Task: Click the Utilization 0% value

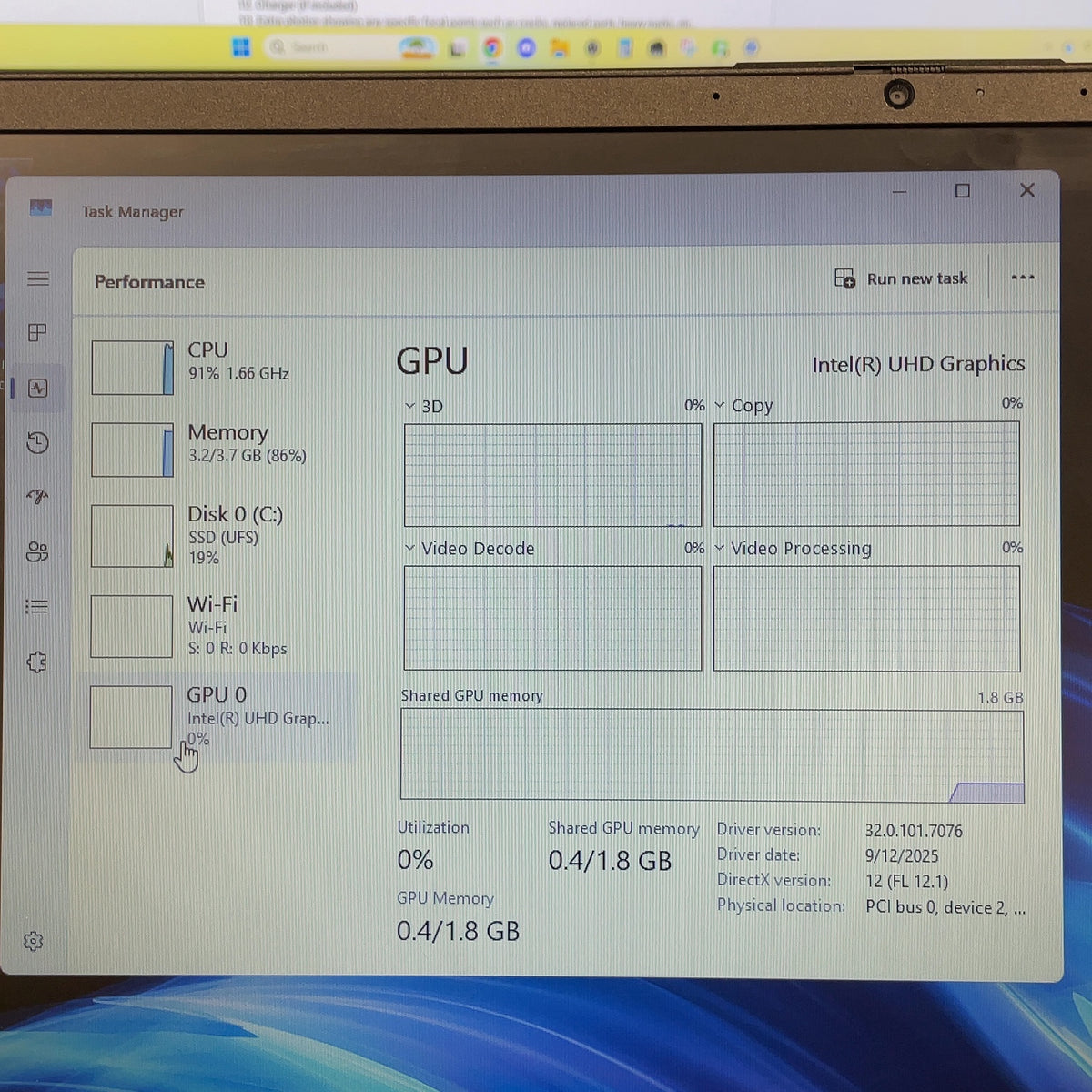Action: (415, 860)
